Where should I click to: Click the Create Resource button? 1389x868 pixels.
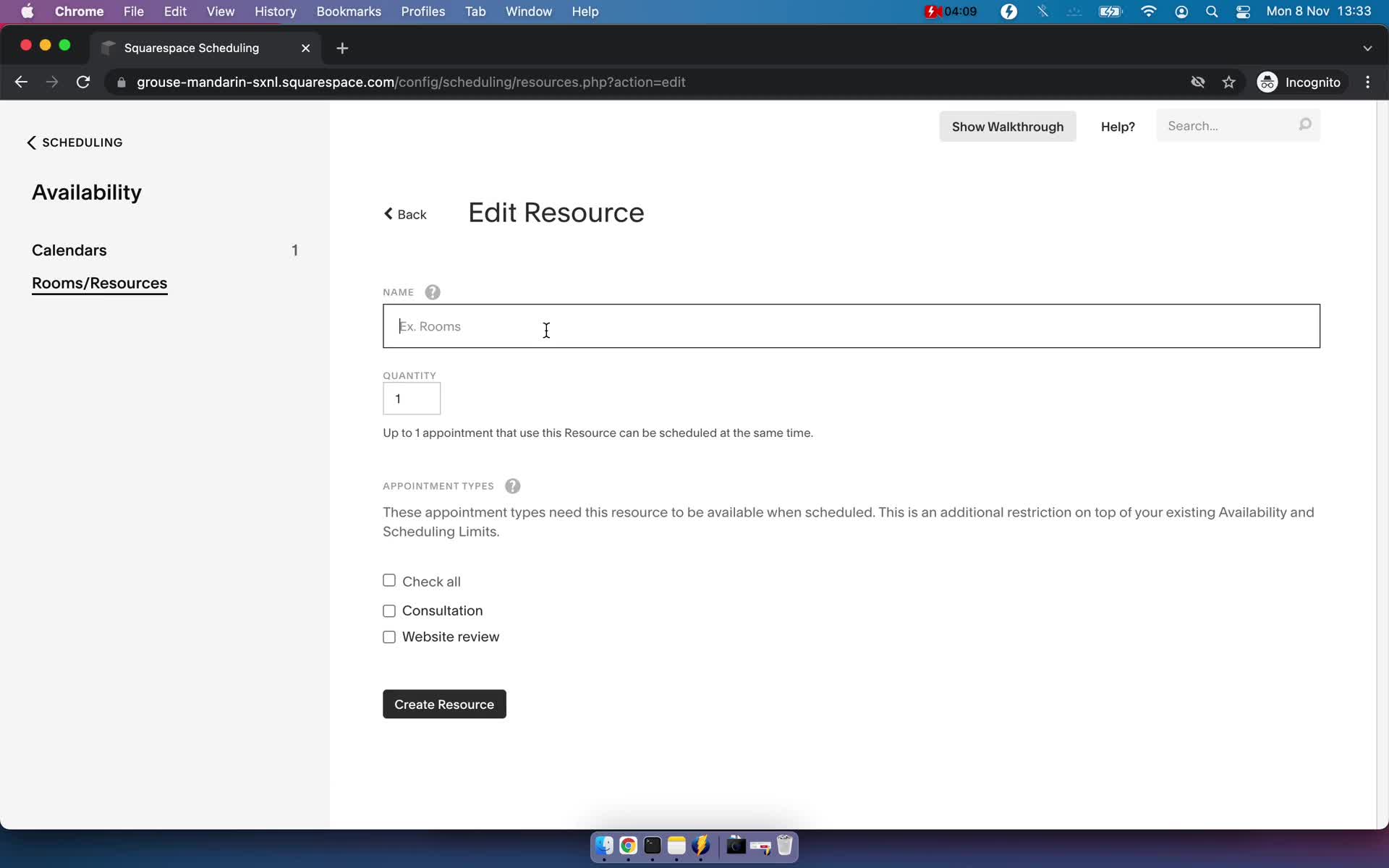(444, 704)
